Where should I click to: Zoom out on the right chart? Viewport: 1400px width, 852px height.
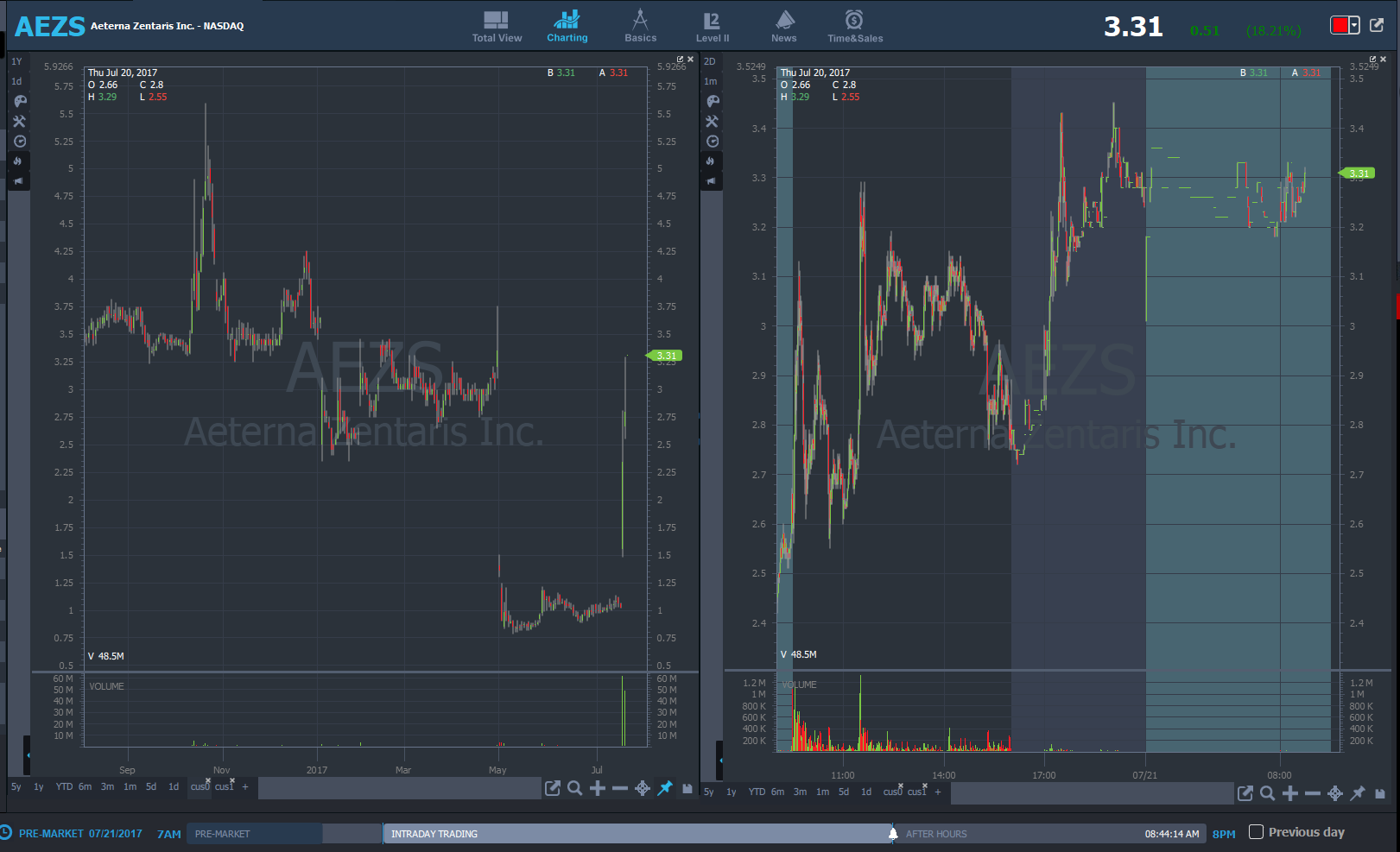(1313, 793)
